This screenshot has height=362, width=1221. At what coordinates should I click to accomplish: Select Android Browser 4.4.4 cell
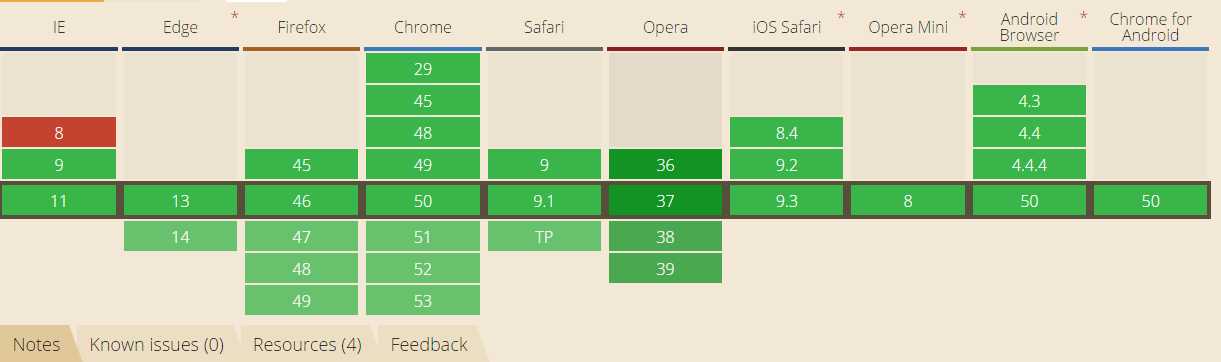coord(1029,164)
